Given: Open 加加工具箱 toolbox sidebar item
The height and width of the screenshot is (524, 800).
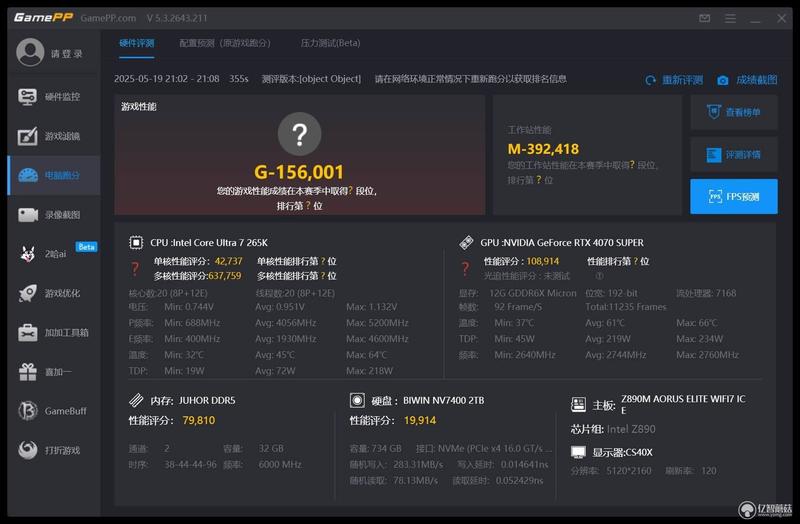Looking at the screenshot, I should click(54, 333).
